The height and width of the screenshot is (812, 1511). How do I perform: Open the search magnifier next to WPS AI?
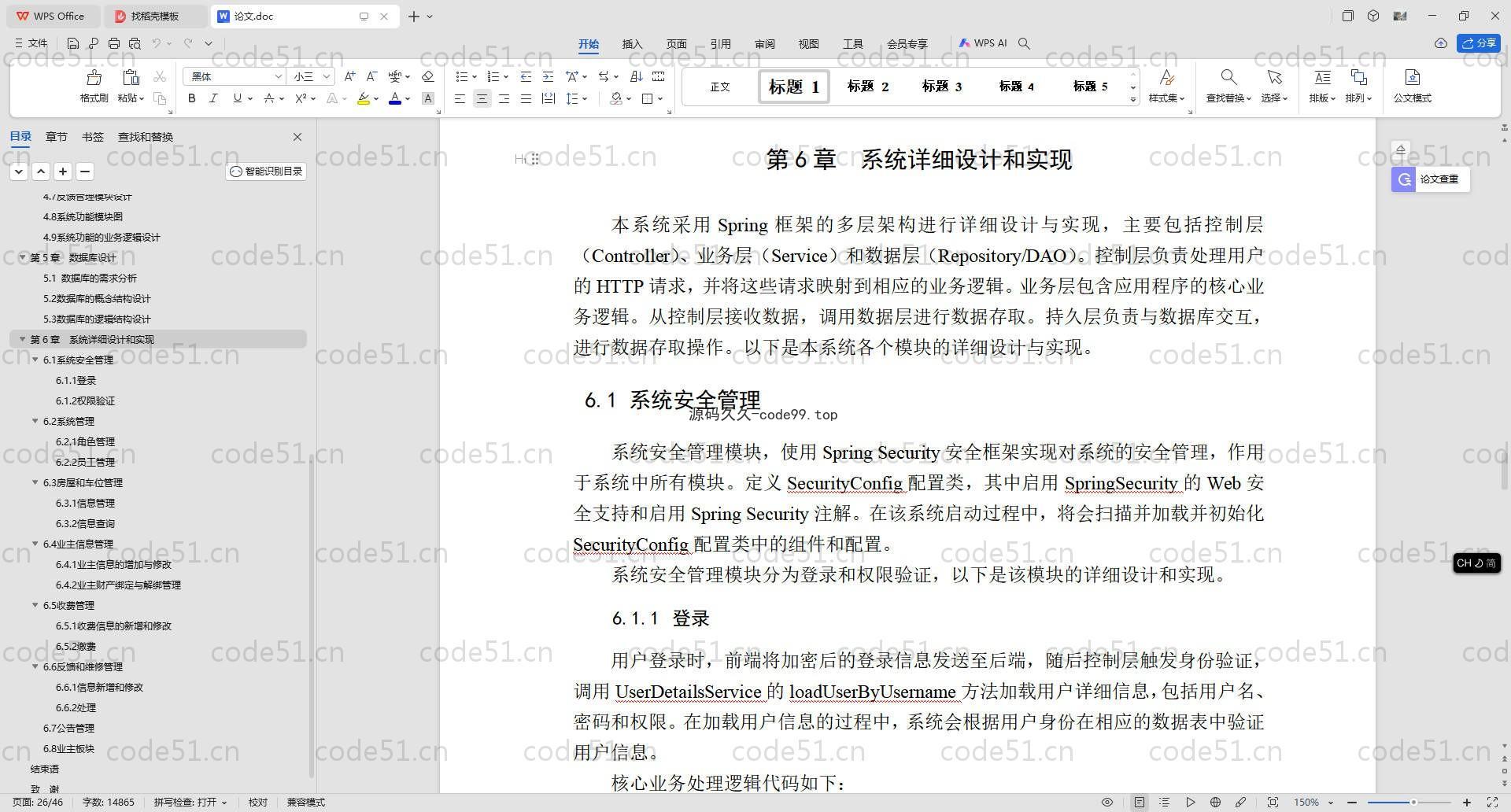point(1024,43)
